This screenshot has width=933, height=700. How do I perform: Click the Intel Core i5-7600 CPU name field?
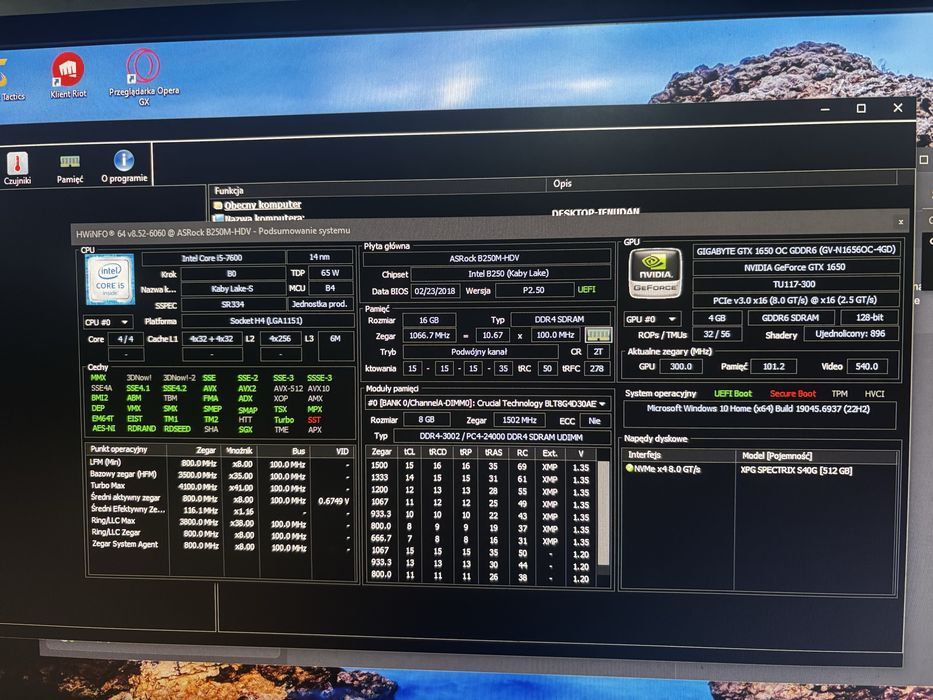[x=212, y=258]
